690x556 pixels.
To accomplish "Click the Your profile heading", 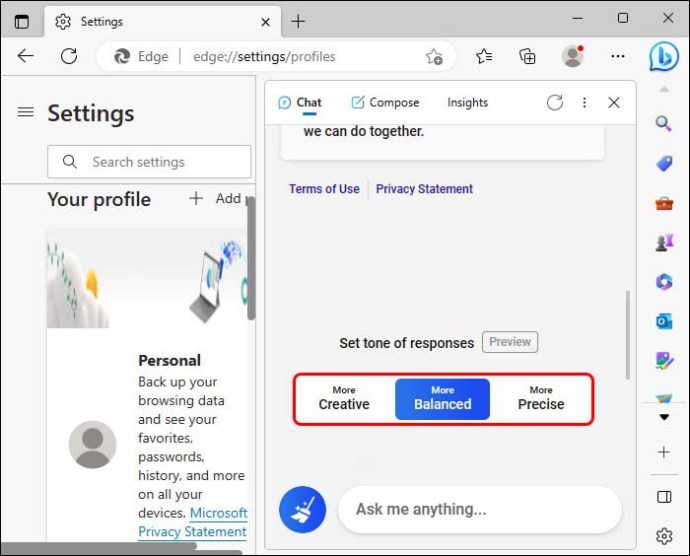I will pyautogui.click(x=99, y=199).
